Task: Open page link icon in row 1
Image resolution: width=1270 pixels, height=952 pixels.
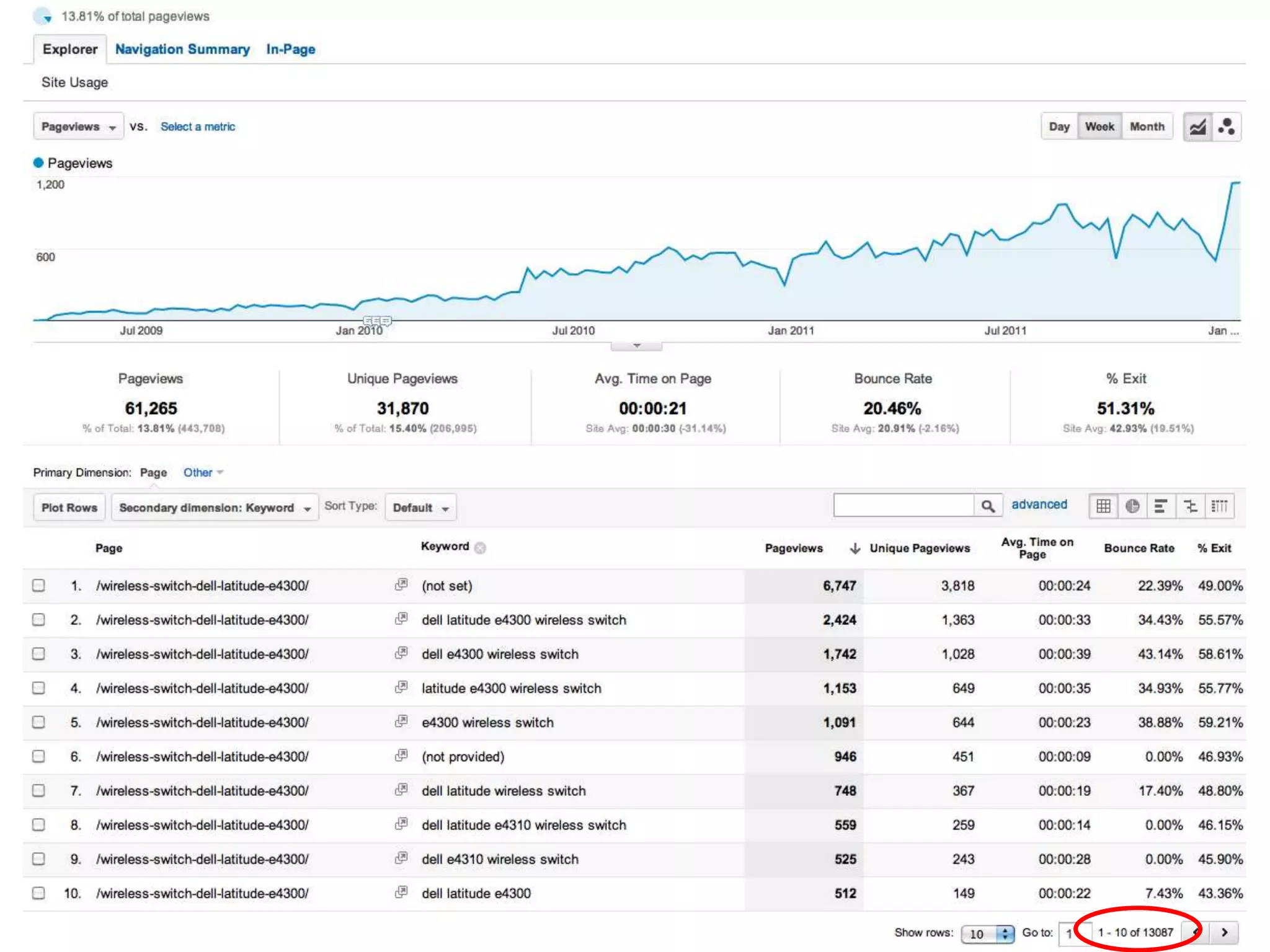Action: tap(401, 584)
